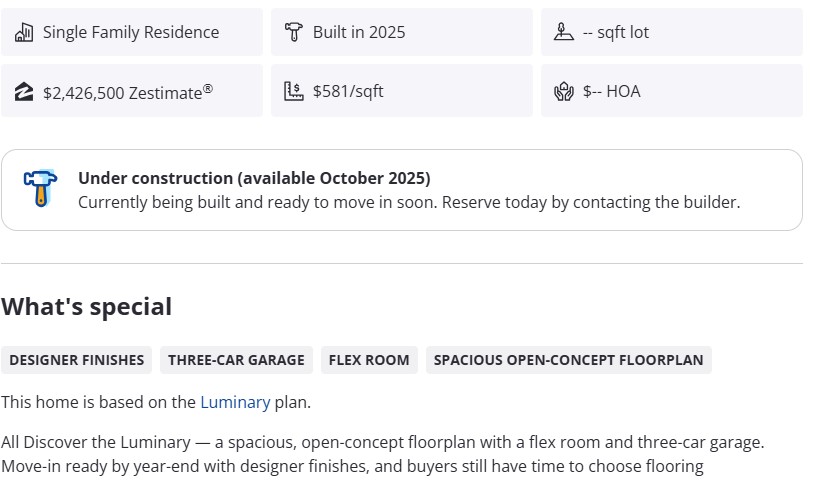Click the HOA hands icon
Viewport: 829px width, 492px height.
[563, 91]
